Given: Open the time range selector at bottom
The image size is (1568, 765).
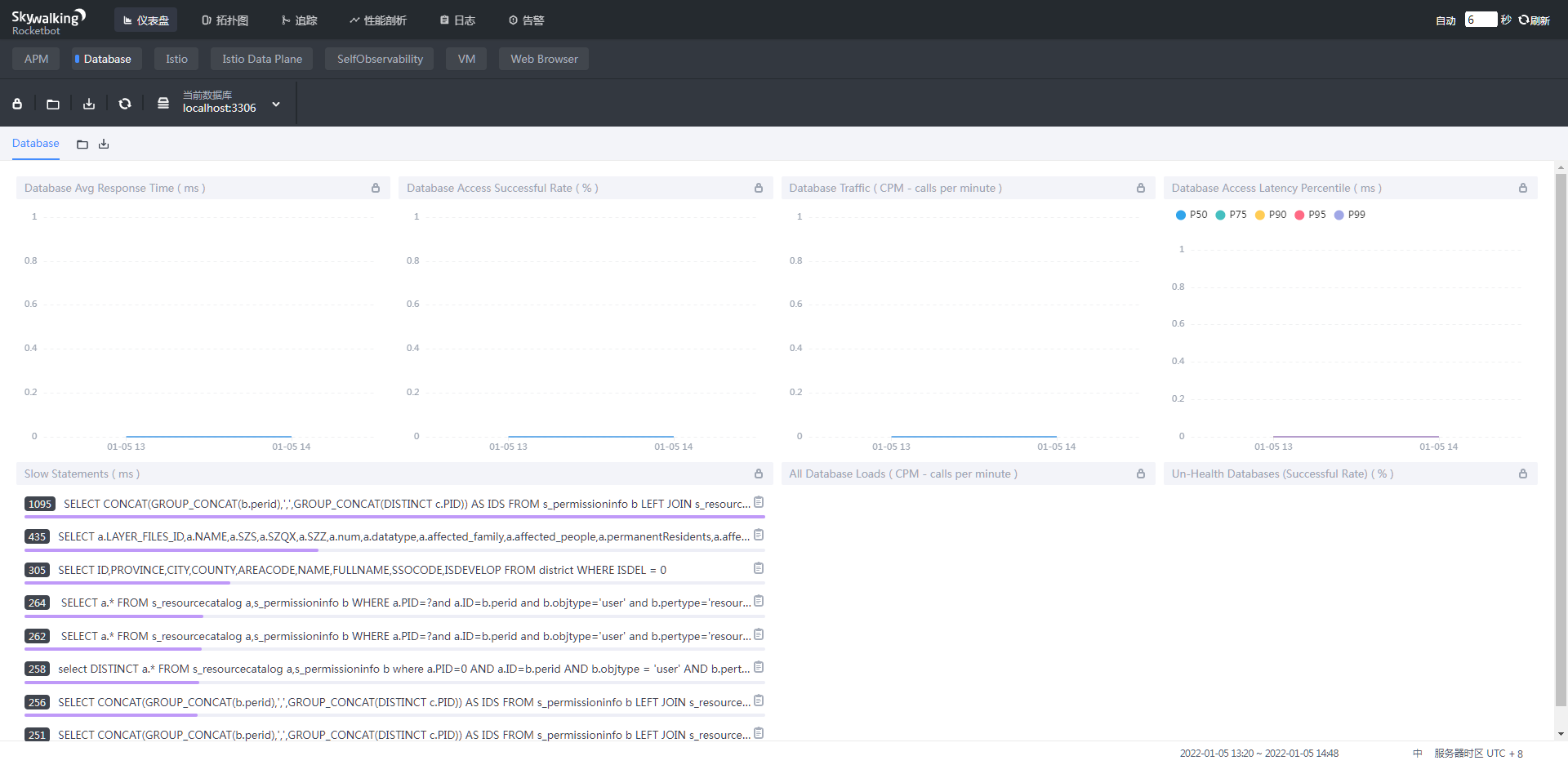Looking at the screenshot, I should pos(1258,754).
